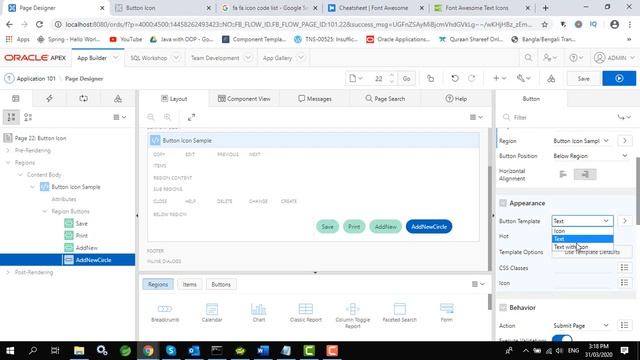Expand Pre-Rendering tree node
640x360 pixels.
click(x=8, y=150)
